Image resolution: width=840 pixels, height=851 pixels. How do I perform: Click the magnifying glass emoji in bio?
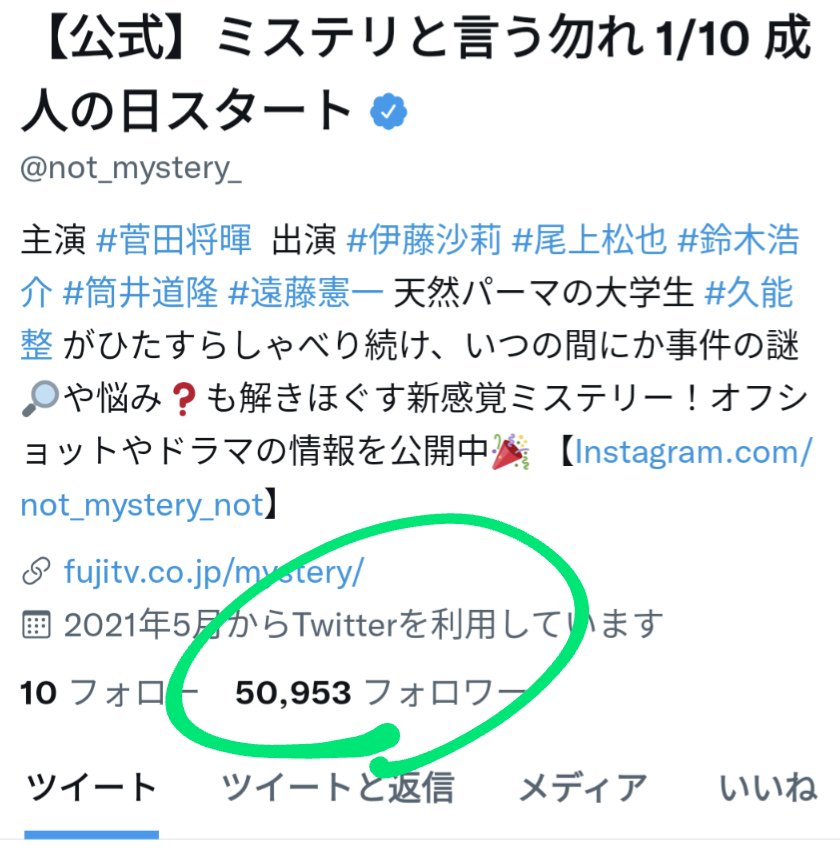click(x=40, y=398)
